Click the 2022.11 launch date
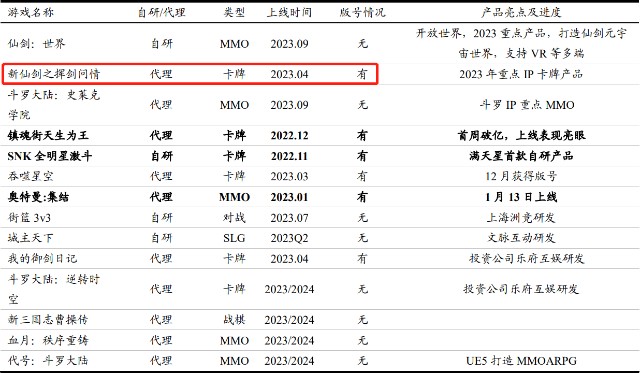Image resolution: width=640 pixels, height=373 pixels. 289,156
